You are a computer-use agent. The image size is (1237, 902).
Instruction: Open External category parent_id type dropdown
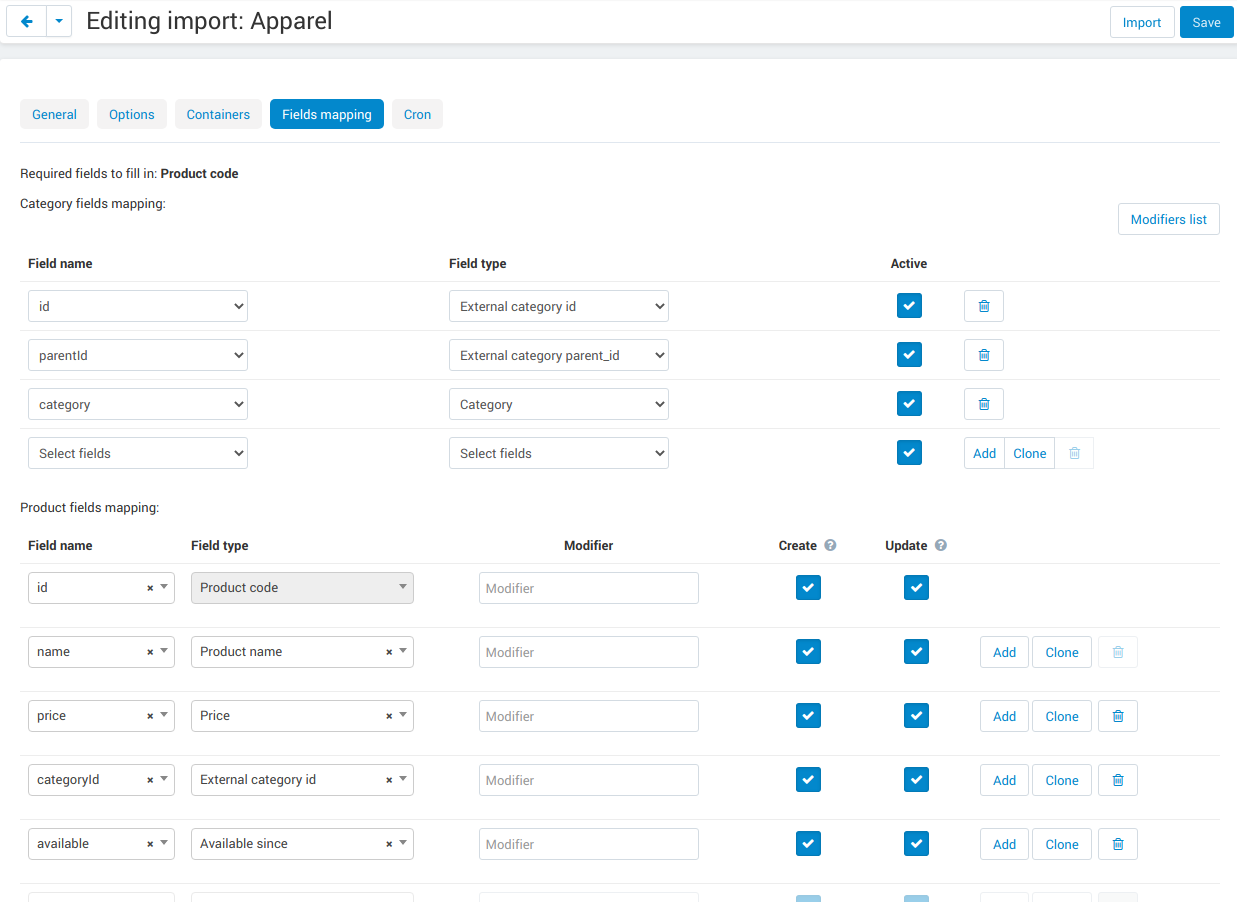tap(559, 355)
